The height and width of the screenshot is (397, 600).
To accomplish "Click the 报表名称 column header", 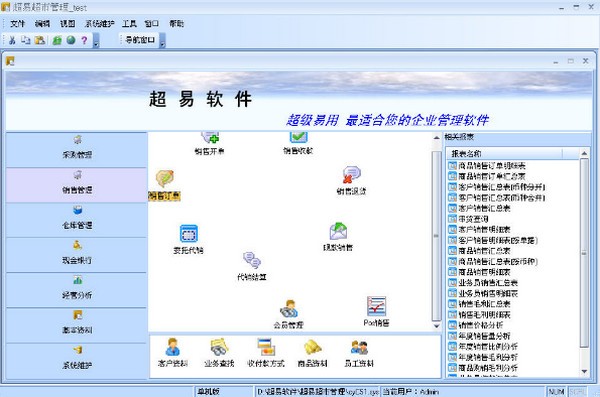I will pyautogui.click(x=505, y=154).
